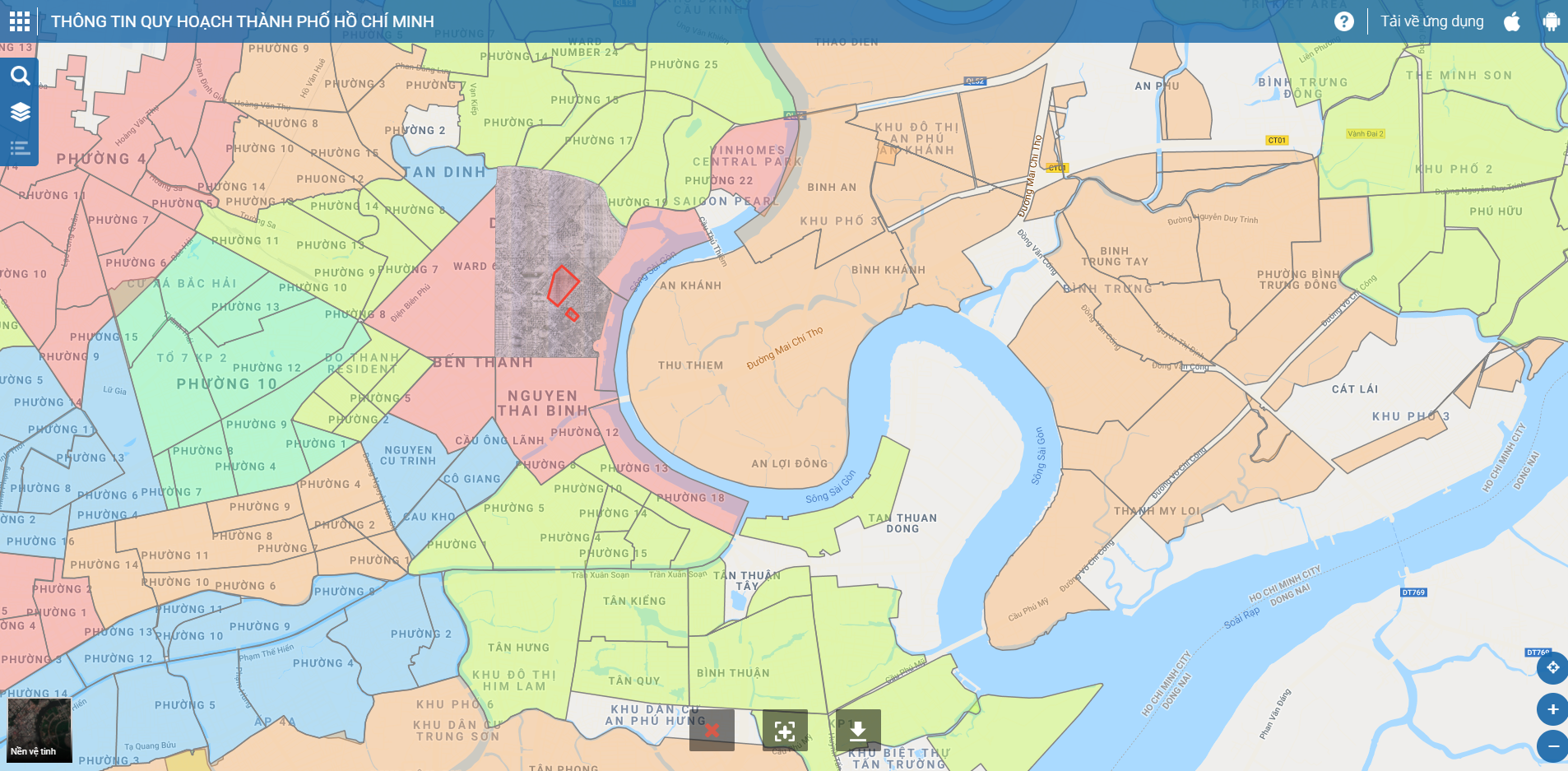
Task: Click the download arrow button
Action: [x=858, y=730]
